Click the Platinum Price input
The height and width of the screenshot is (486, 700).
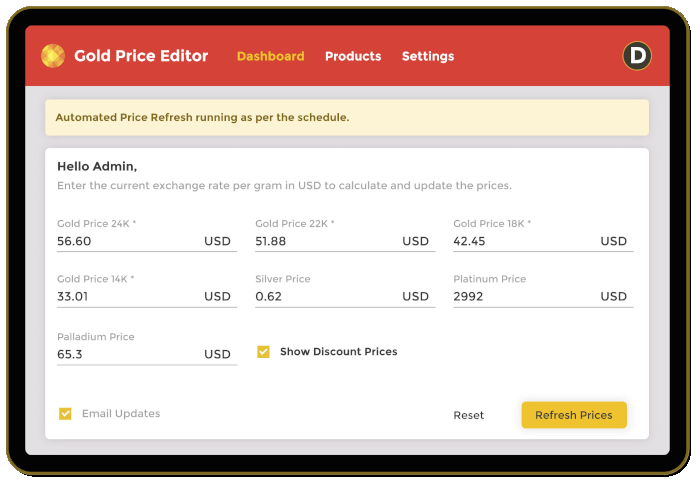point(543,297)
